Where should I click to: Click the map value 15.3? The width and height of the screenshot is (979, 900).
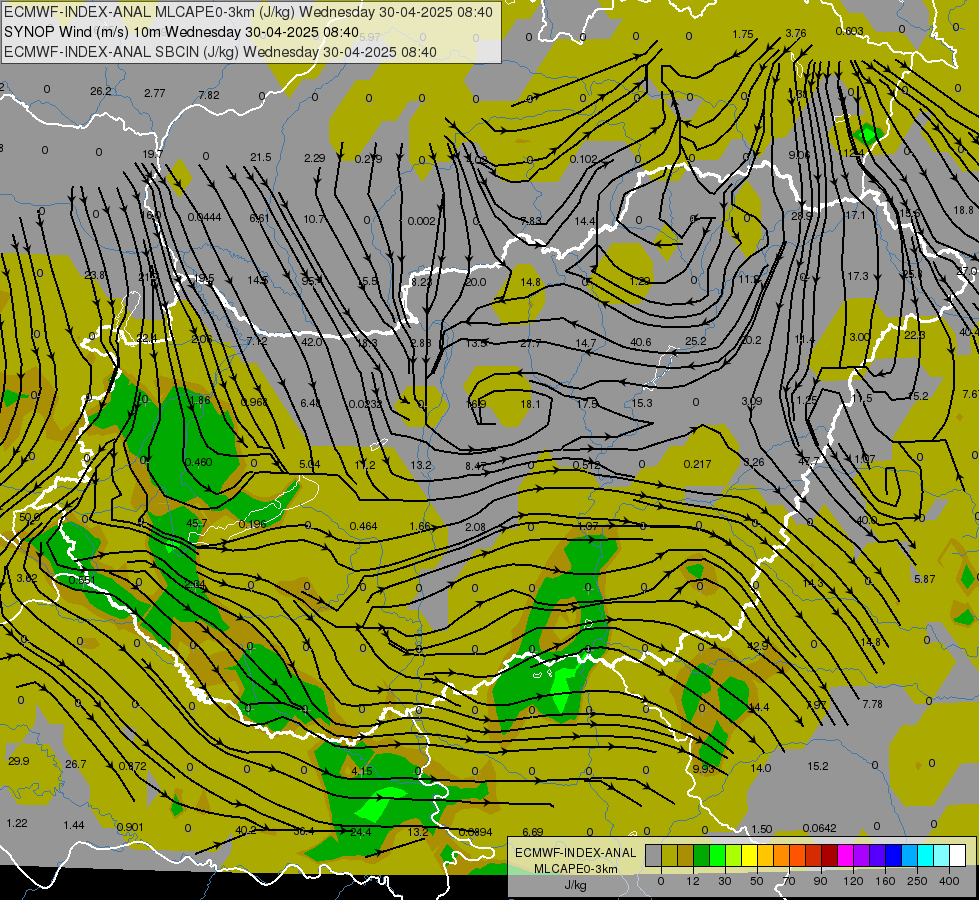(642, 403)
